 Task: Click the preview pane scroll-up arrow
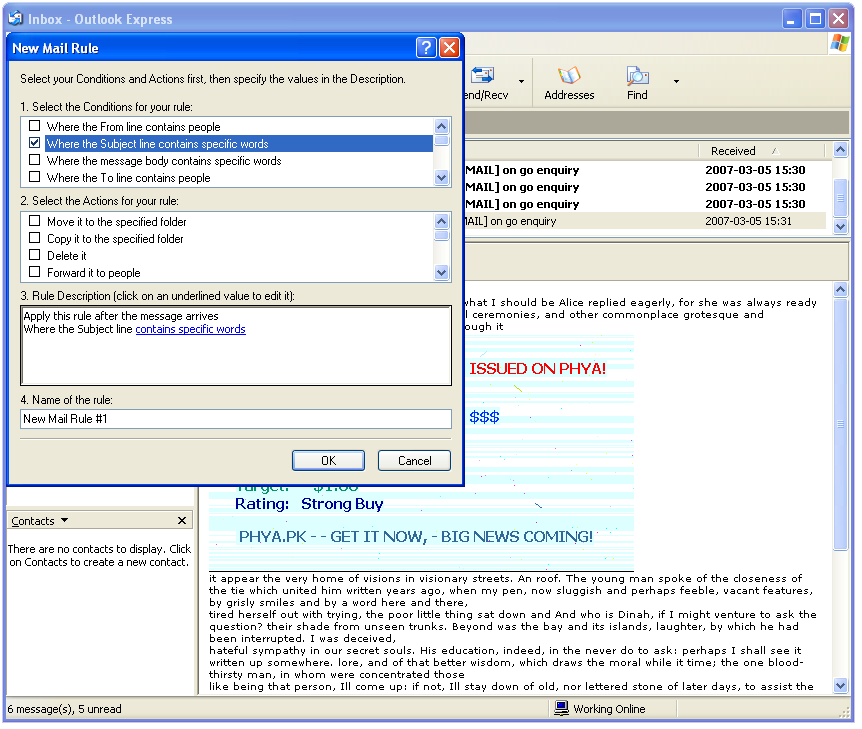pyautogui.click(x=841, y=290)
